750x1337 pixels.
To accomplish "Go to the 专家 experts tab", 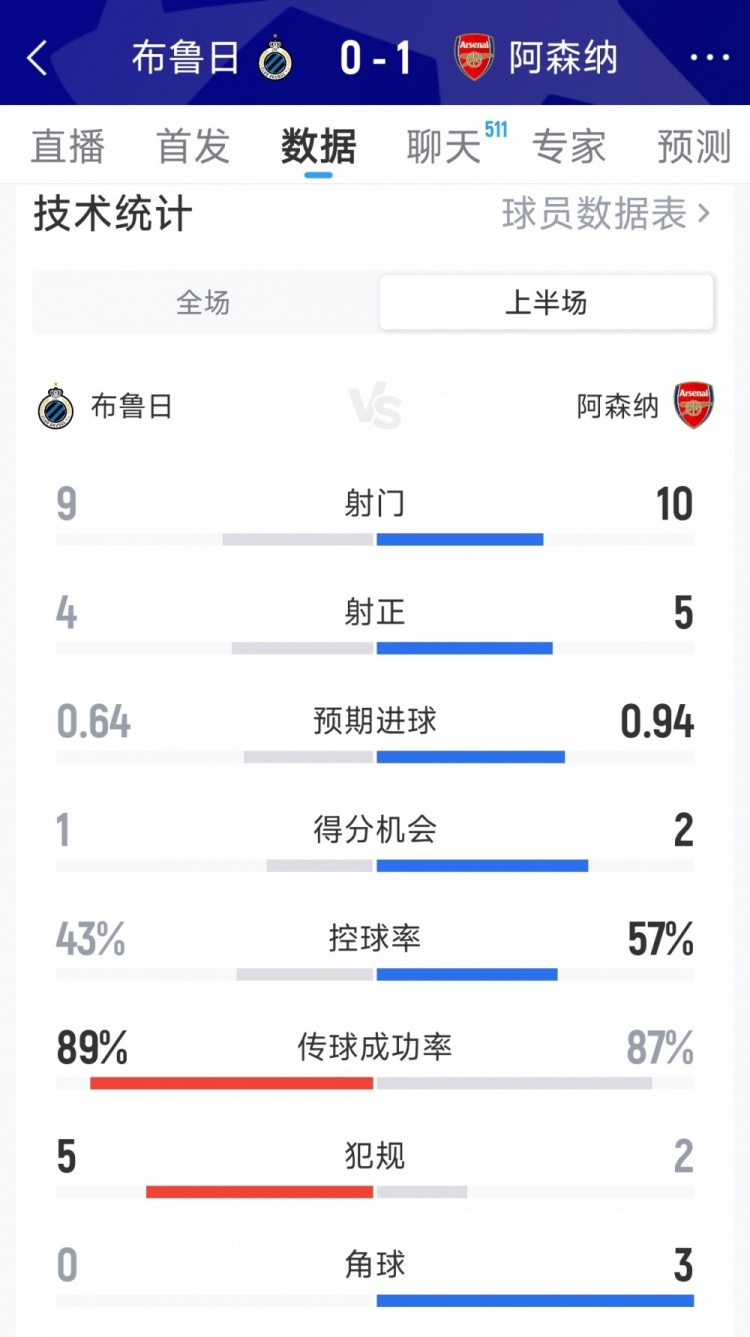I will 569,147.
